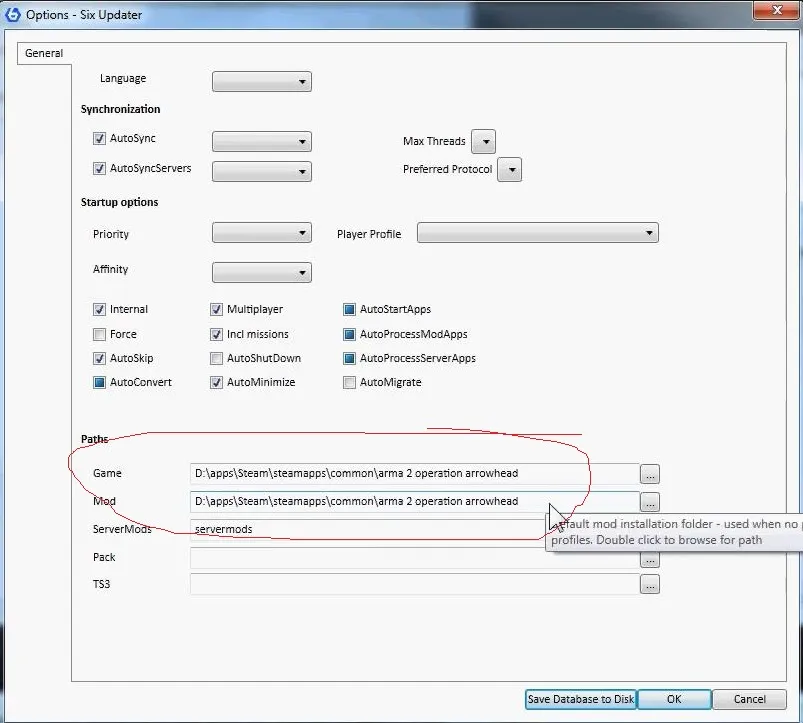Expand the Preferred Protocol dropdown

point(509,170)
